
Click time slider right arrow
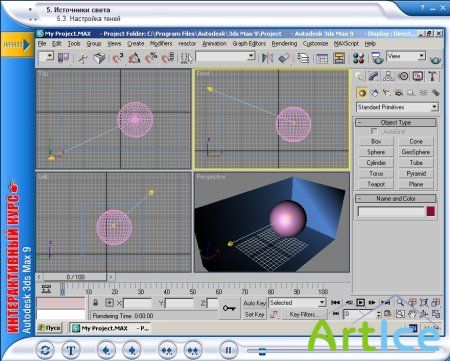pos(111,277)
